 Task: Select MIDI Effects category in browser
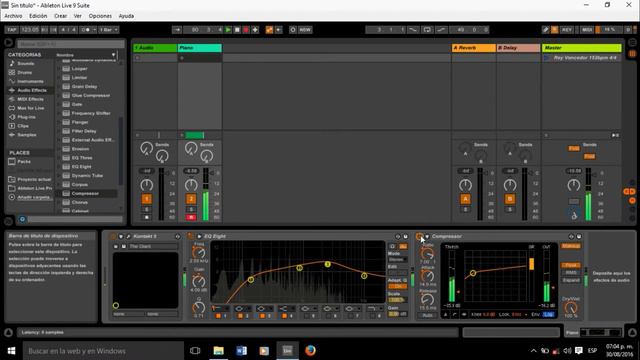[30, 99]
